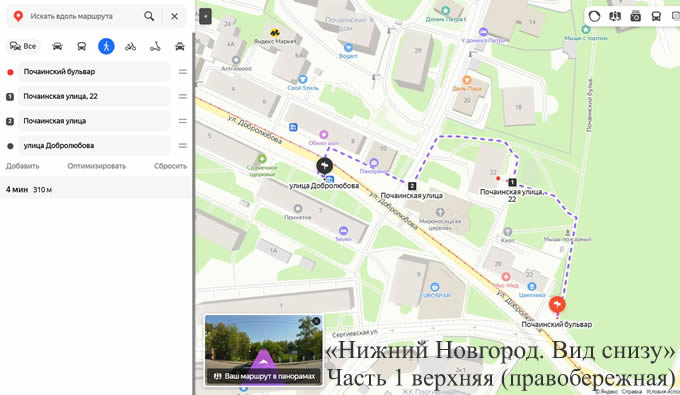The height and width of the screenshot is (395, 680).
Task: Click the 'Оптимизировать' link
Action: (96, 166)
